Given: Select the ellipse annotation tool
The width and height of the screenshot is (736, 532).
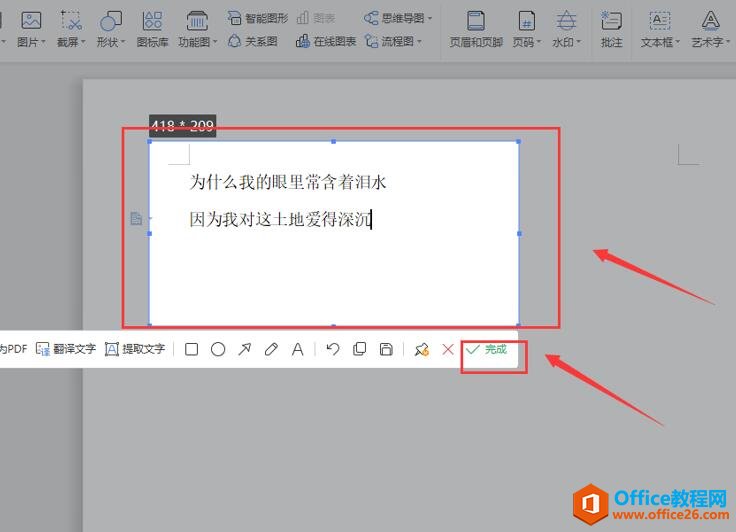Looking at the screenshot, I should pos(218,349).
